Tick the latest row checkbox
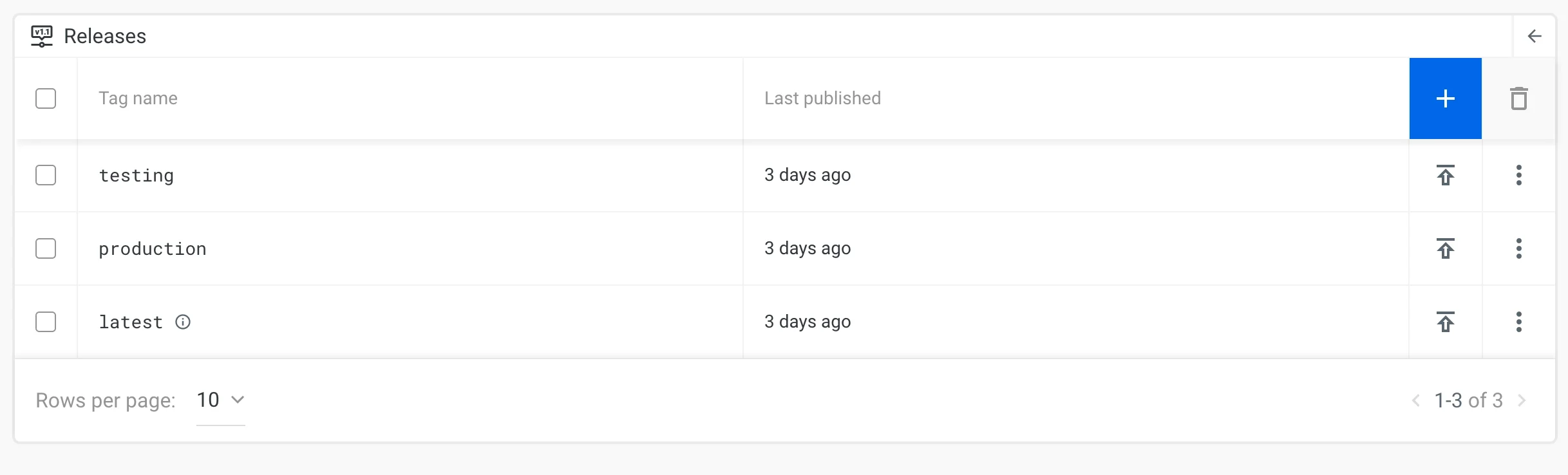Screen dimensions: 1568x475 46,322
